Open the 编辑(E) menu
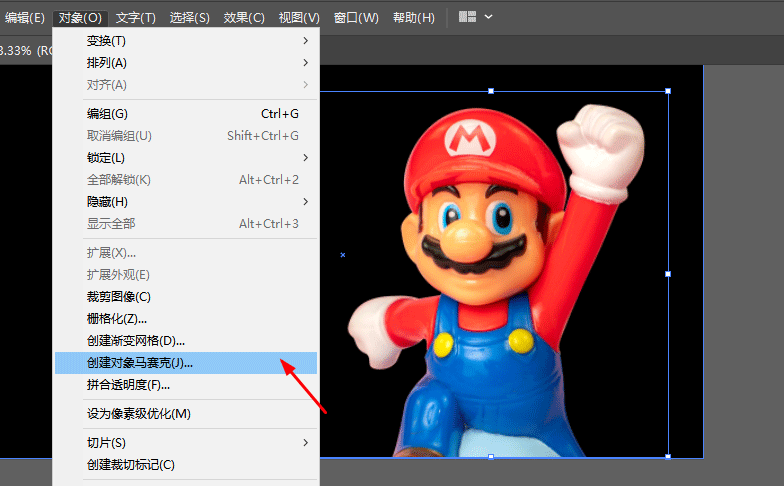Image resolution: width=784 pixels, height=486 pixels. coord(24,18)
